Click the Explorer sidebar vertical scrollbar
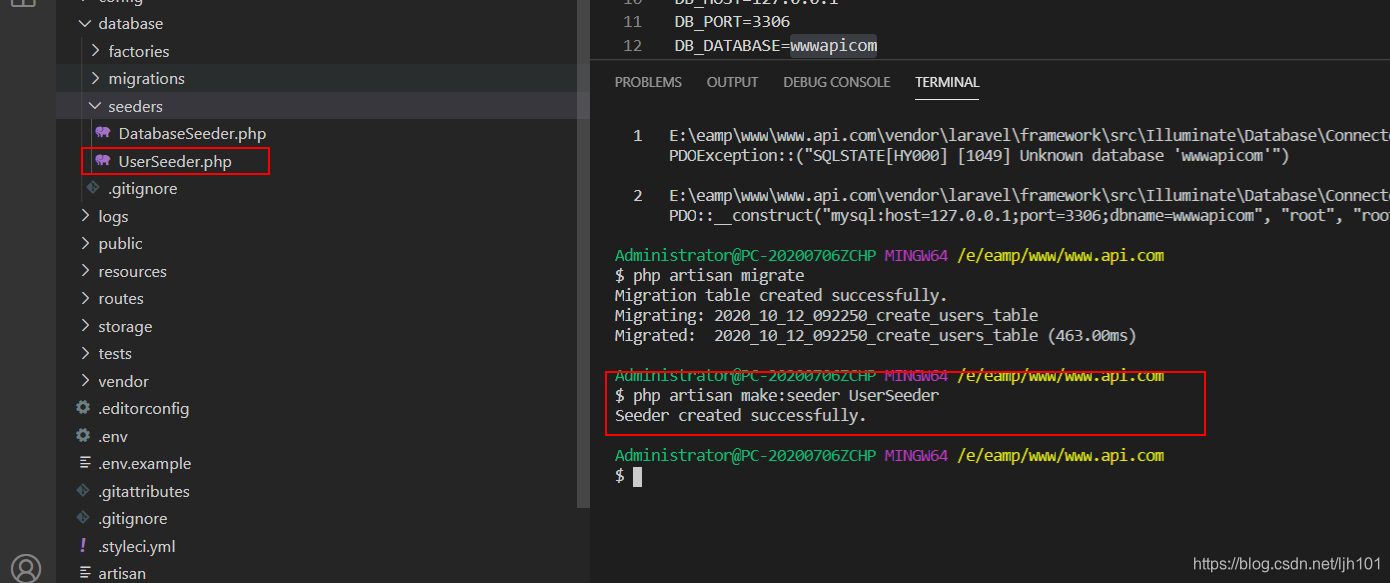The image size is (1390, 583). [x=584, y=254]
